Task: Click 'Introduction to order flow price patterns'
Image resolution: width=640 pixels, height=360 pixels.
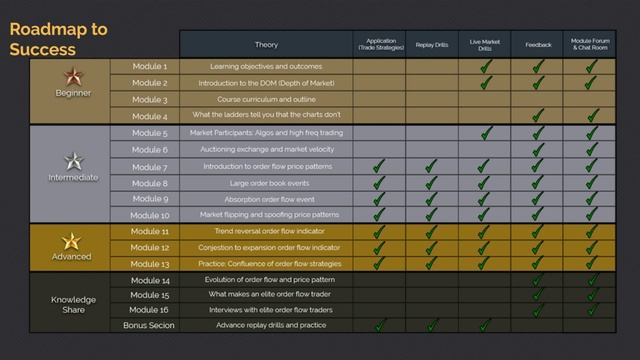Action: [x=268, y=167]
